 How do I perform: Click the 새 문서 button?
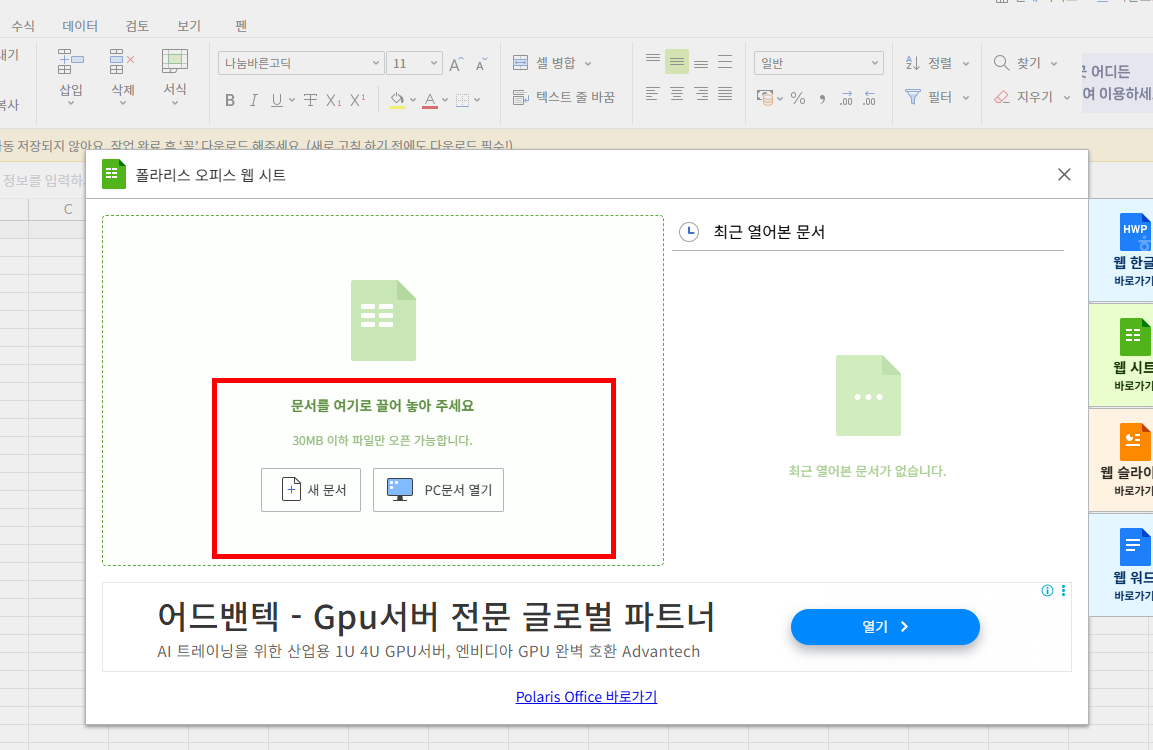pos(310,490)
